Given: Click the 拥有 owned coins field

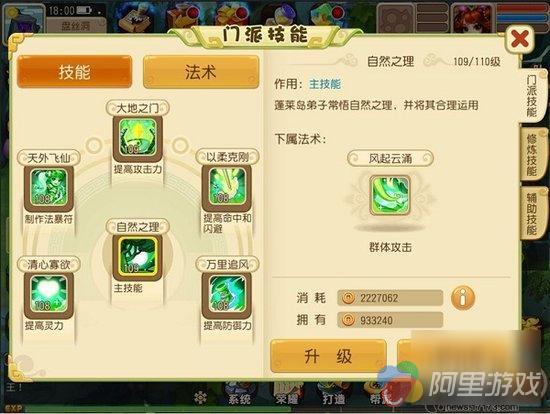Looking at the screenshot, I should coord(390,320).
